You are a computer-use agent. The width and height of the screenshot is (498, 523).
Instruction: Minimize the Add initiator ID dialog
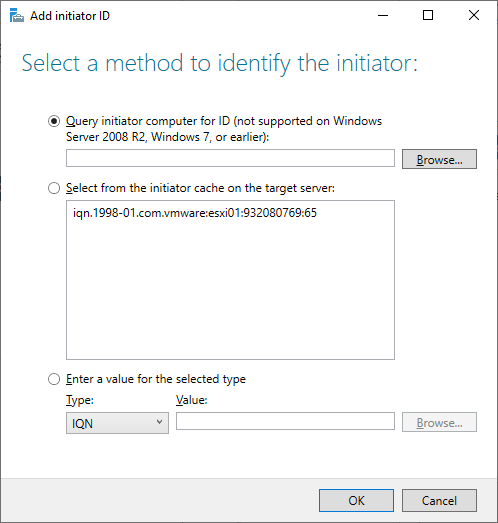click(x=383, y=15)
